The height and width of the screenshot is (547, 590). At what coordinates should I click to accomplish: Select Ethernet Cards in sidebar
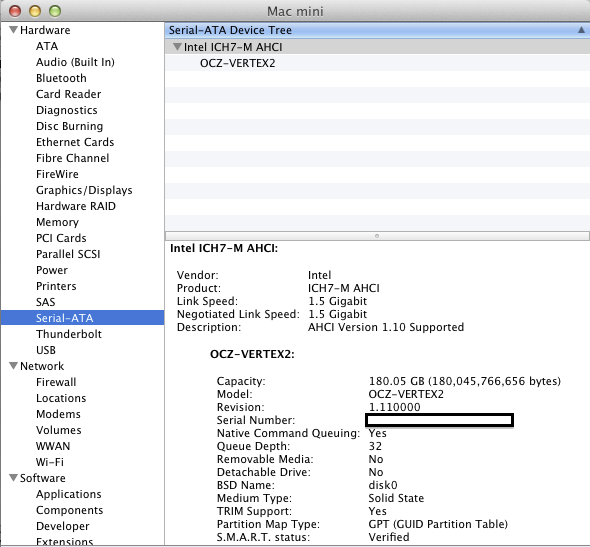tap(75, 142)
